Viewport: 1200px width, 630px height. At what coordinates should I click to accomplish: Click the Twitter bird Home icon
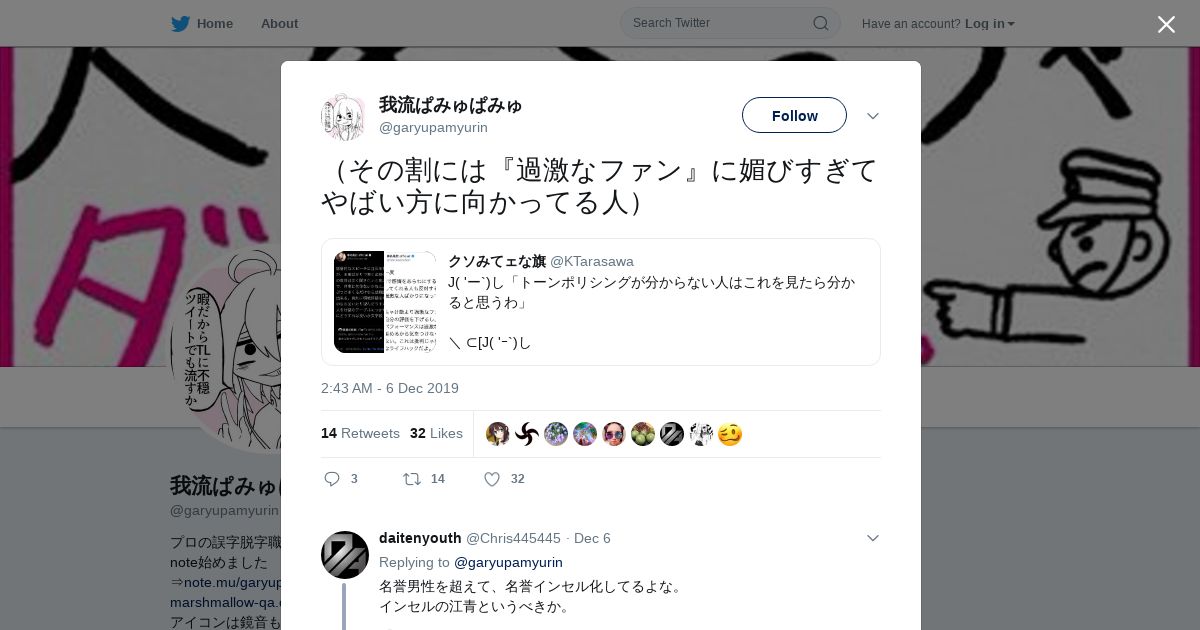coord(180,23)
